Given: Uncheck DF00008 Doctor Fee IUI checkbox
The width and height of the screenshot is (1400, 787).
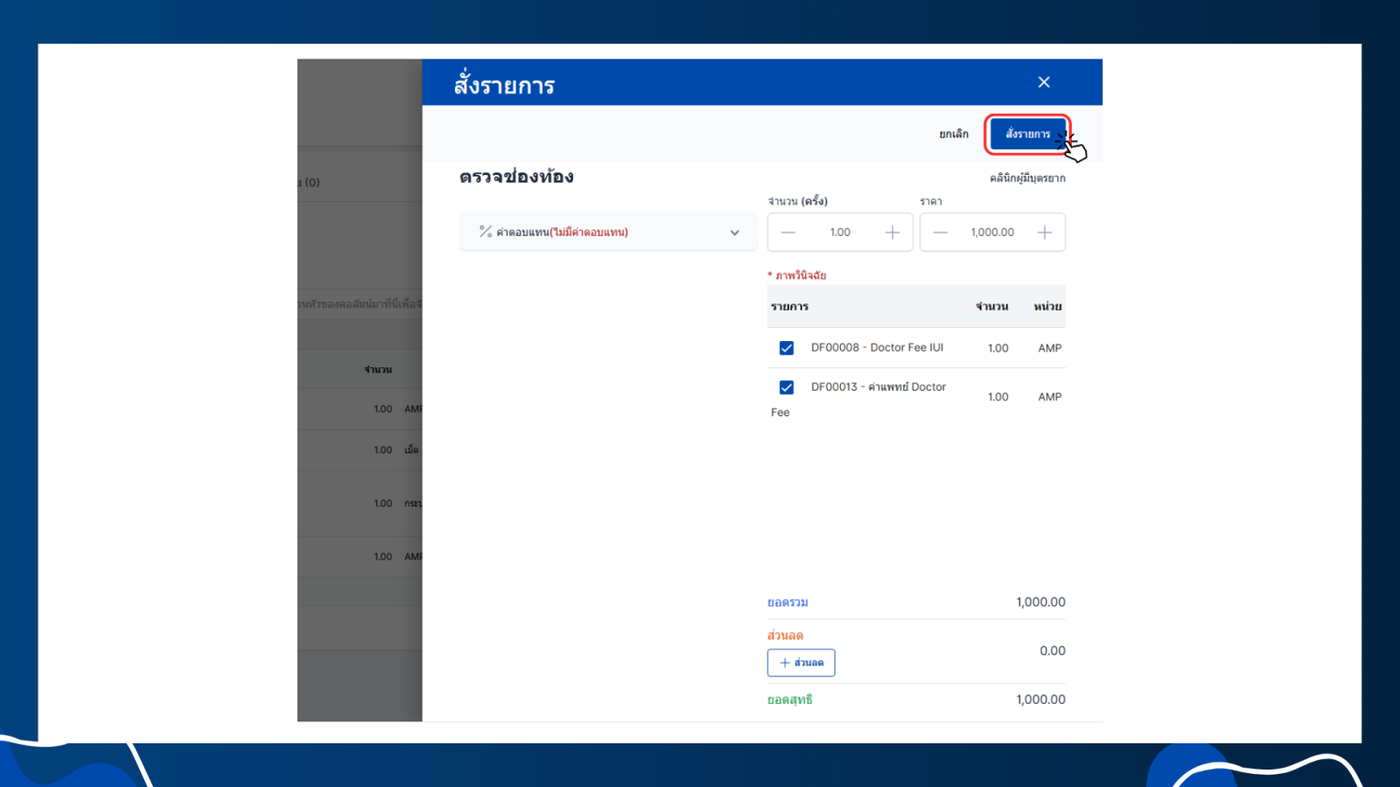Looking at the screenshot, I should pos(786,348).
